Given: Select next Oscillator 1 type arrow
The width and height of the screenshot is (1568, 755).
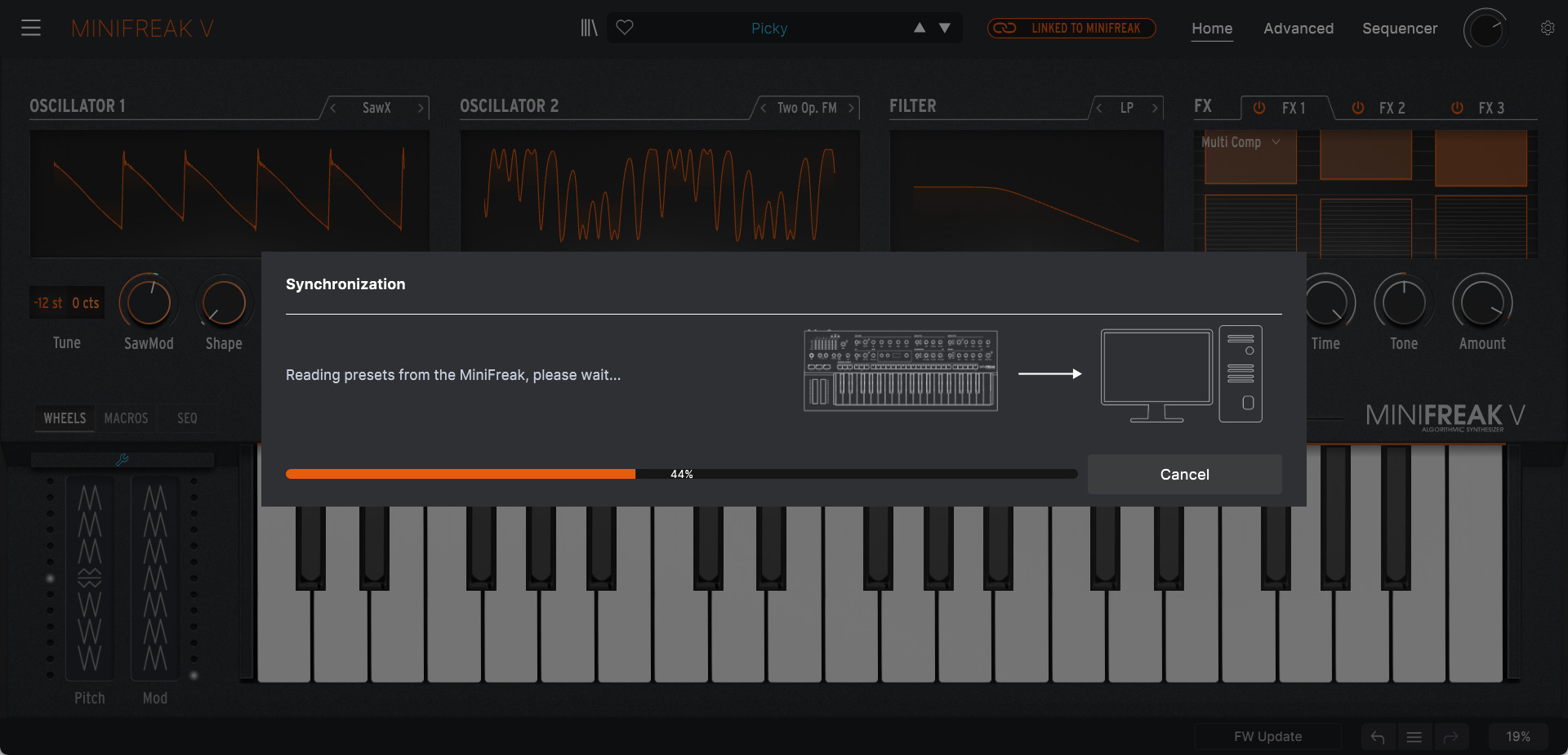Looking at the screenshot, I should coord(421,108).
